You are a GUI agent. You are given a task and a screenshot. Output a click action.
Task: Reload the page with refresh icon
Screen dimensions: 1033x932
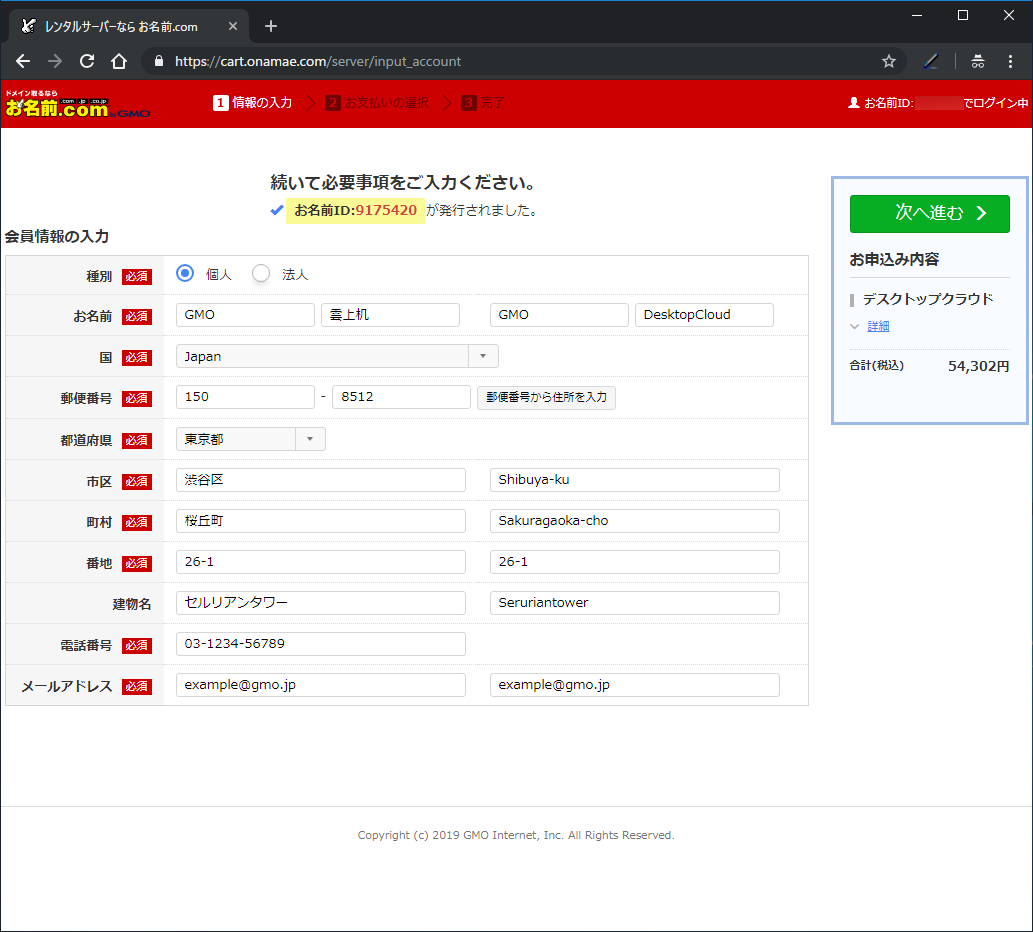87,61
